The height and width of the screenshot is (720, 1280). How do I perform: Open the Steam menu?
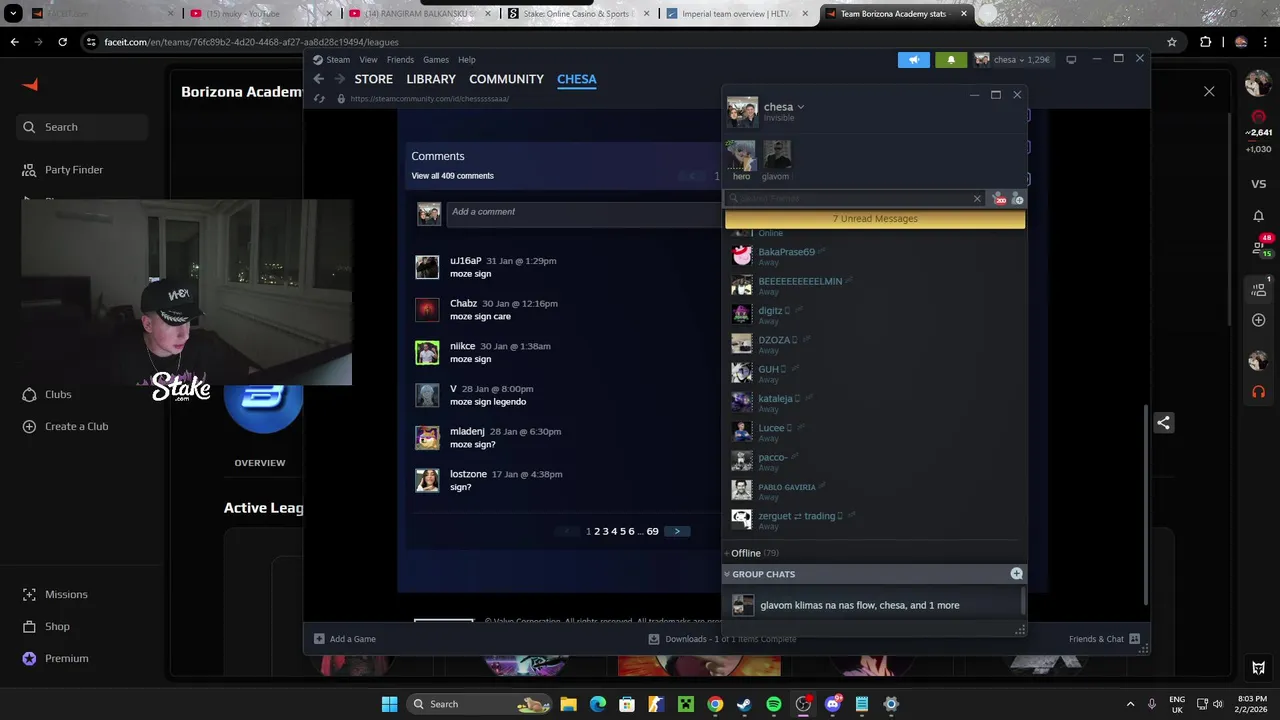click(338, 60)
